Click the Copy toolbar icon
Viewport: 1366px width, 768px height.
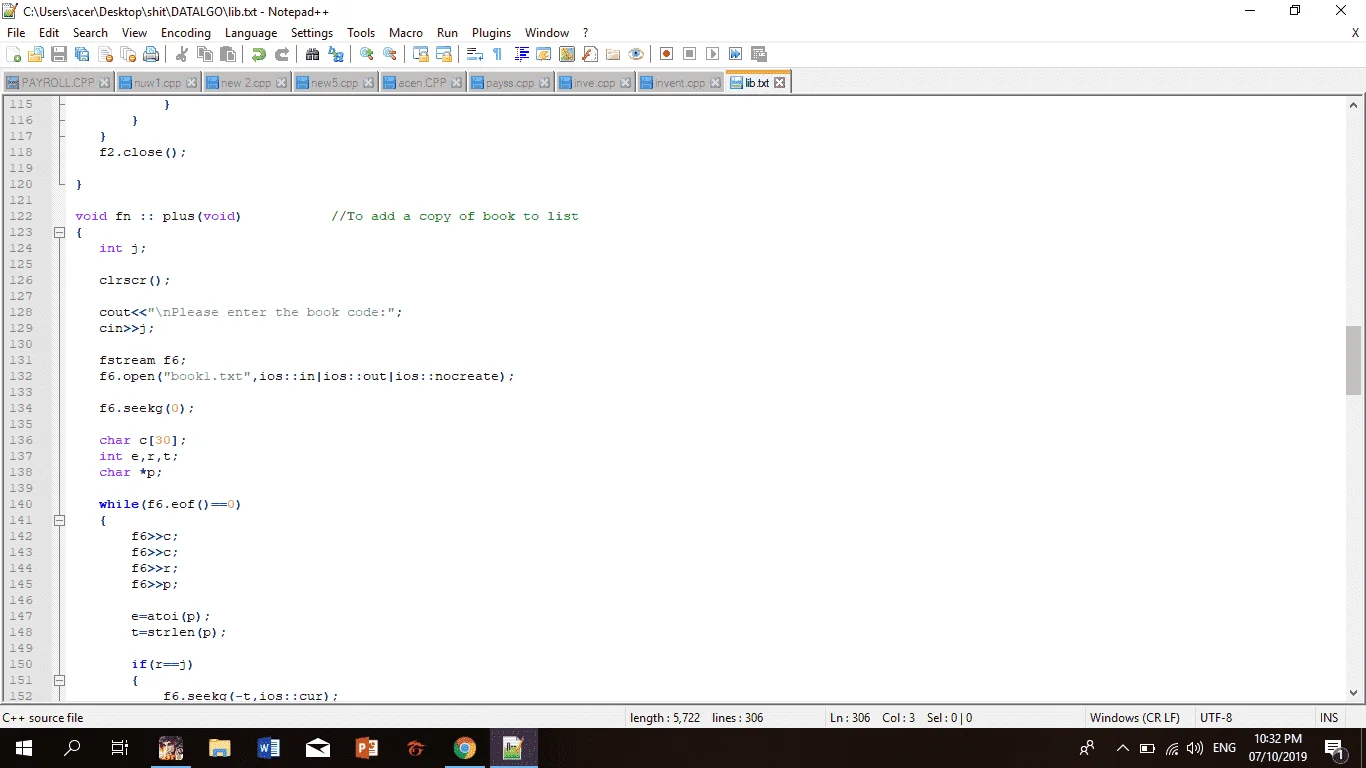pos(205,54)
